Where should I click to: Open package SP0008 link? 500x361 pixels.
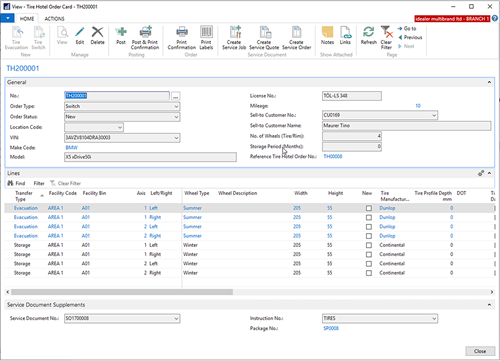point(331,328)
